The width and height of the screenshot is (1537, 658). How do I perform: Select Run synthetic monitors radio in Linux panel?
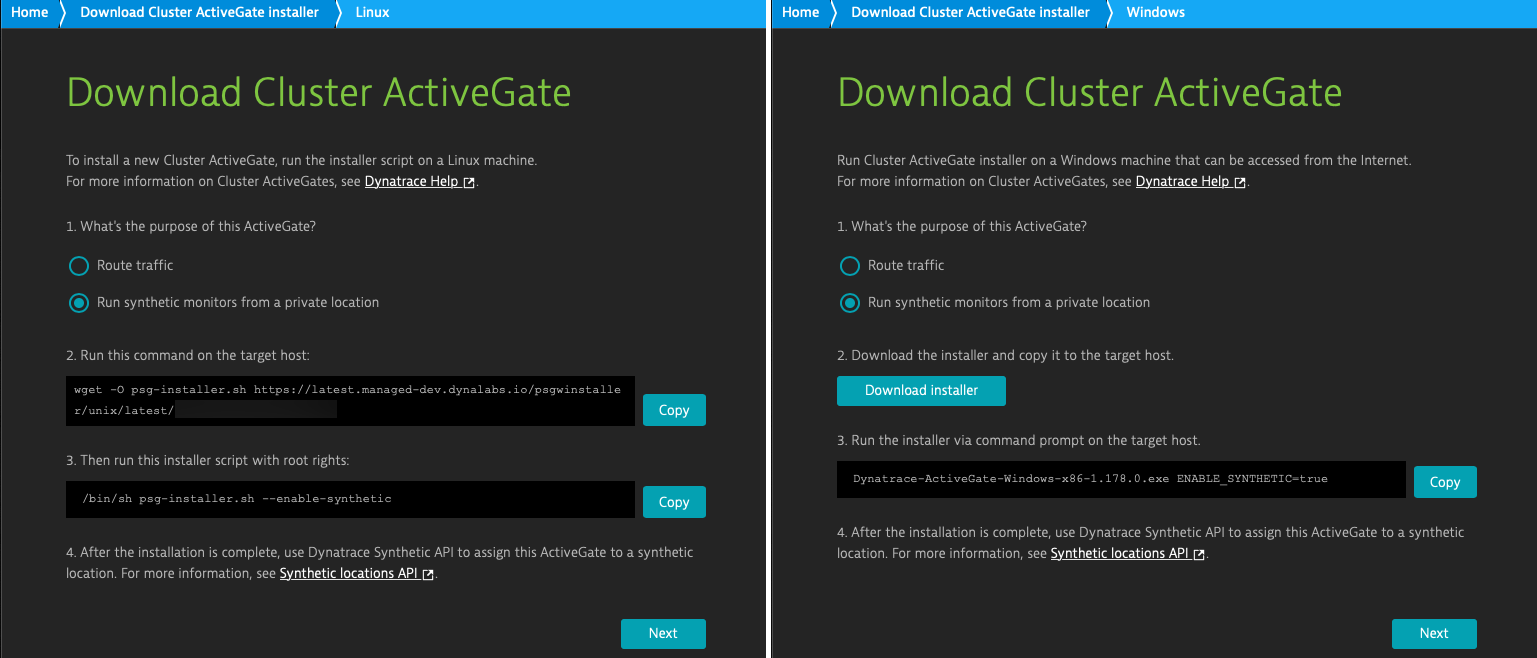point(79,303)
